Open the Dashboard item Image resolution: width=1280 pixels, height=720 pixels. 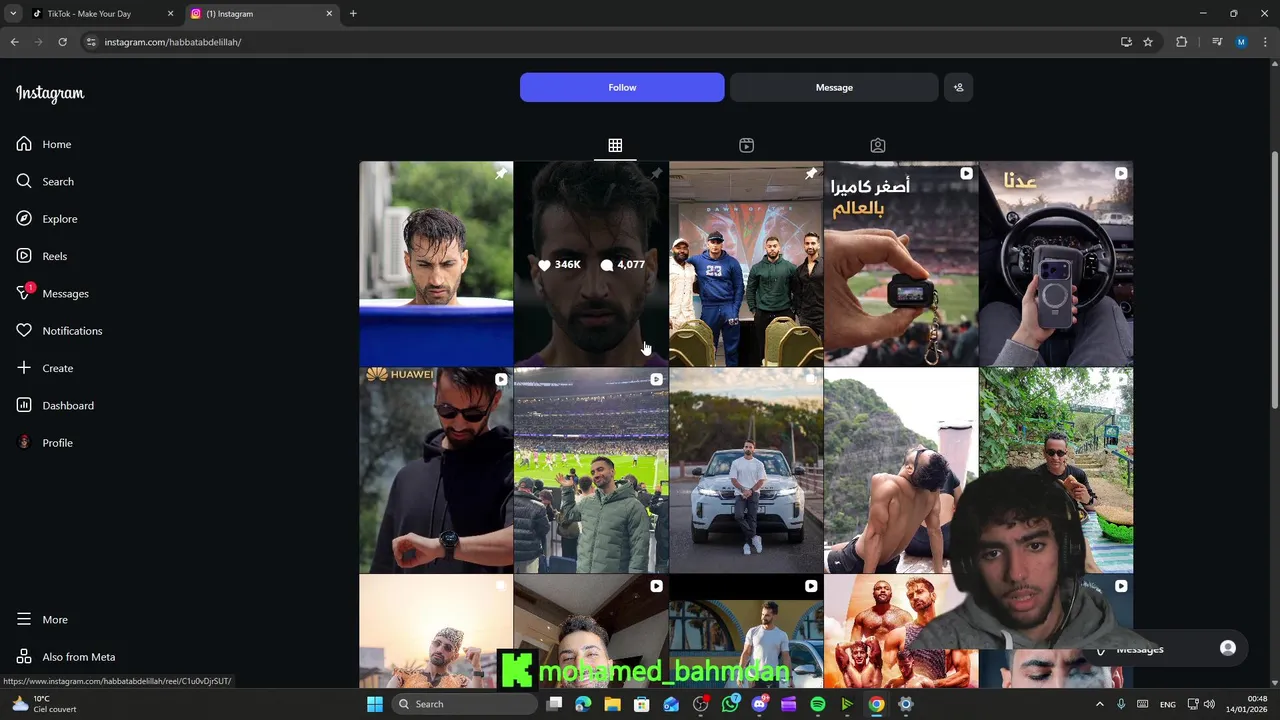[55, 405]
